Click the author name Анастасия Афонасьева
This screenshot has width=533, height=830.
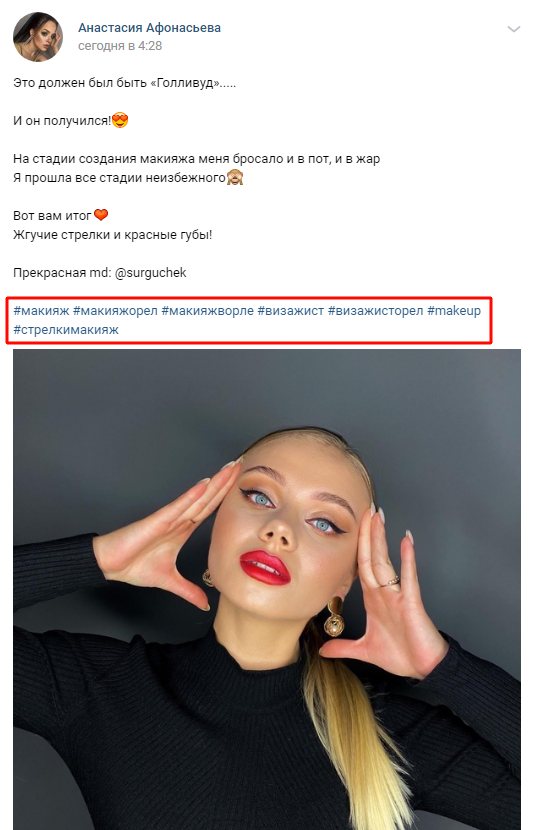coord(149,28)
